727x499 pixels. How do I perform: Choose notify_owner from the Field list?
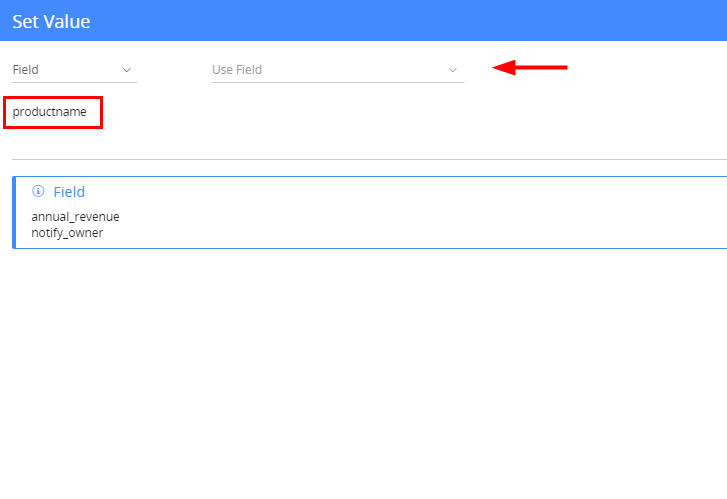[x=67, y=233]
